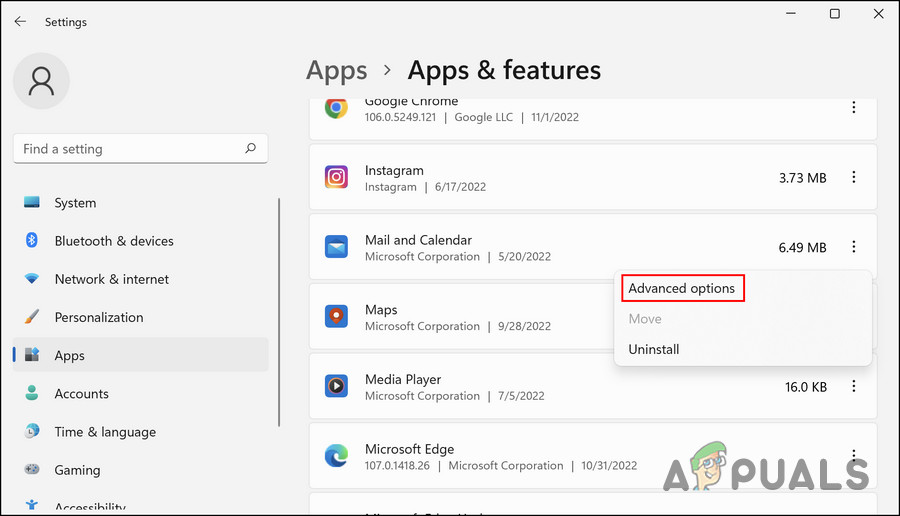Click the Media Player name

click(403, 379)
